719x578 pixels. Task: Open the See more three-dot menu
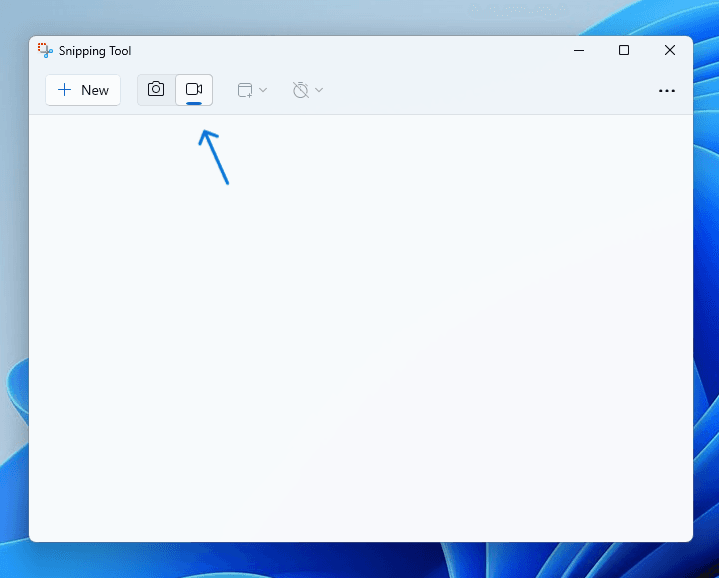point(667,91)
